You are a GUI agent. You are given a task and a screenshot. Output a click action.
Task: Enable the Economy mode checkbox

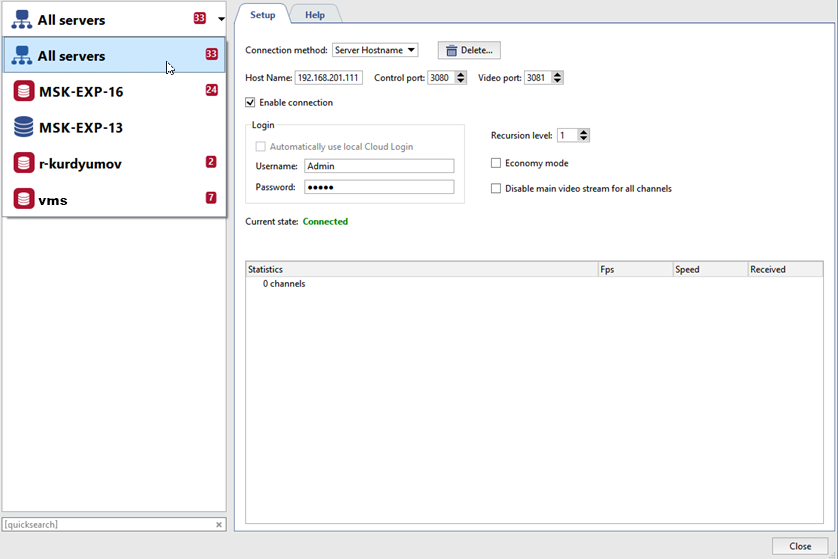(496, 163)
